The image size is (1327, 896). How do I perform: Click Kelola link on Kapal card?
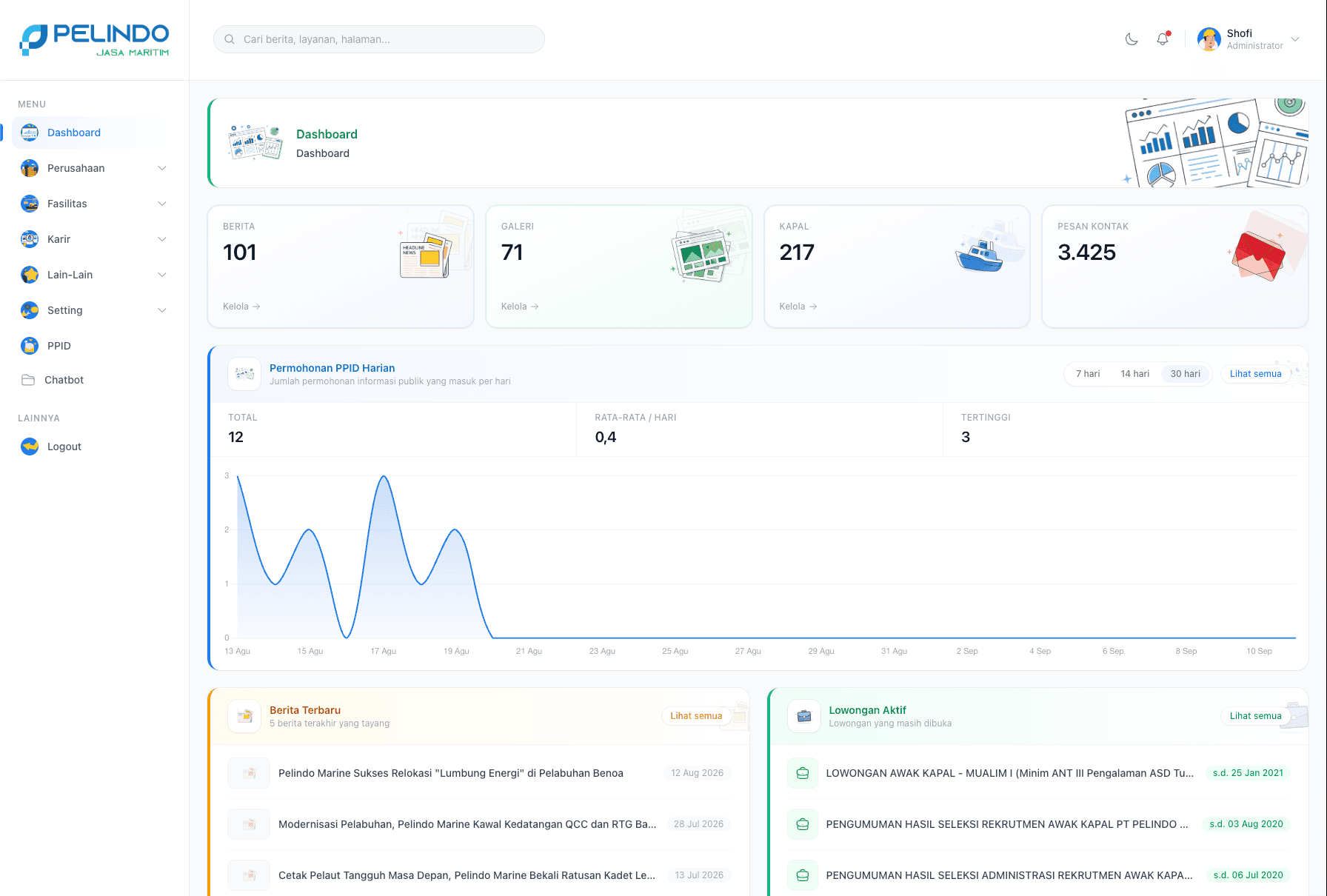(798, 307)
